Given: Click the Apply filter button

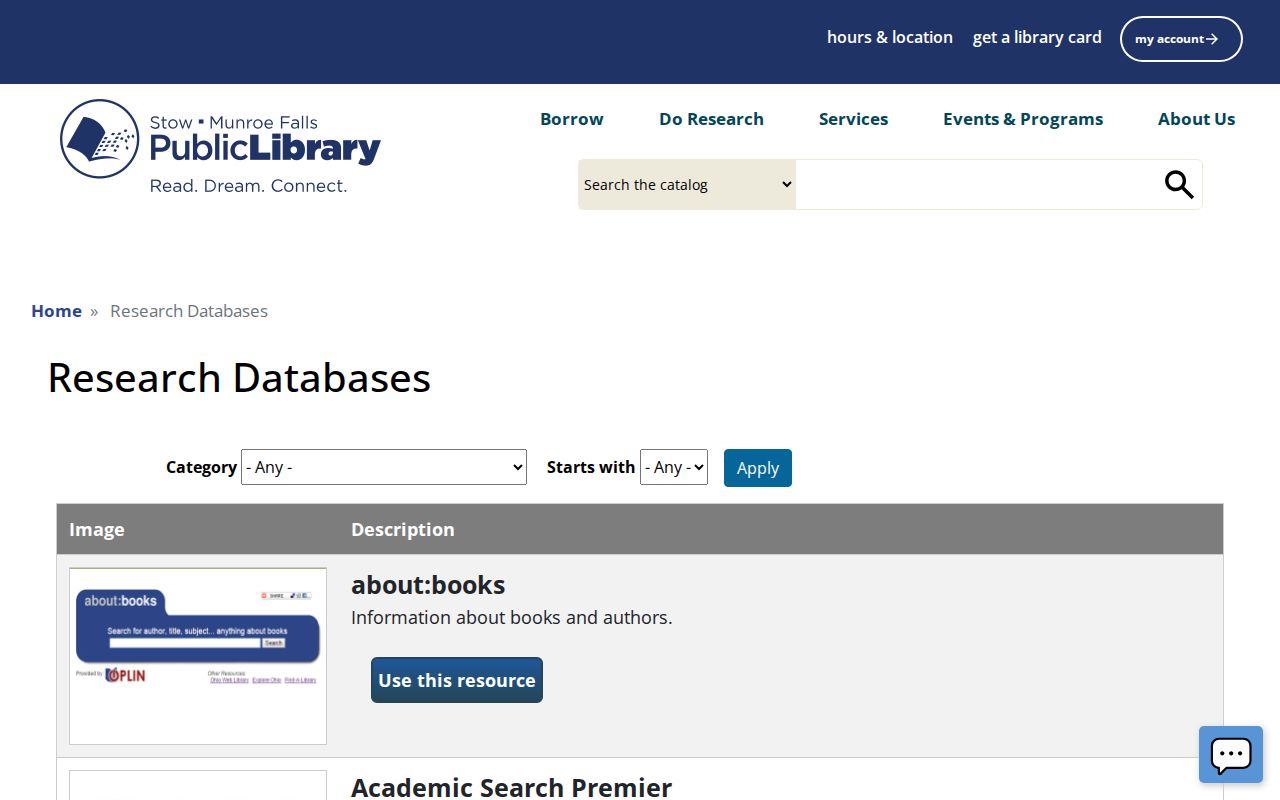Looking at the screenshot, I should 758,468.
